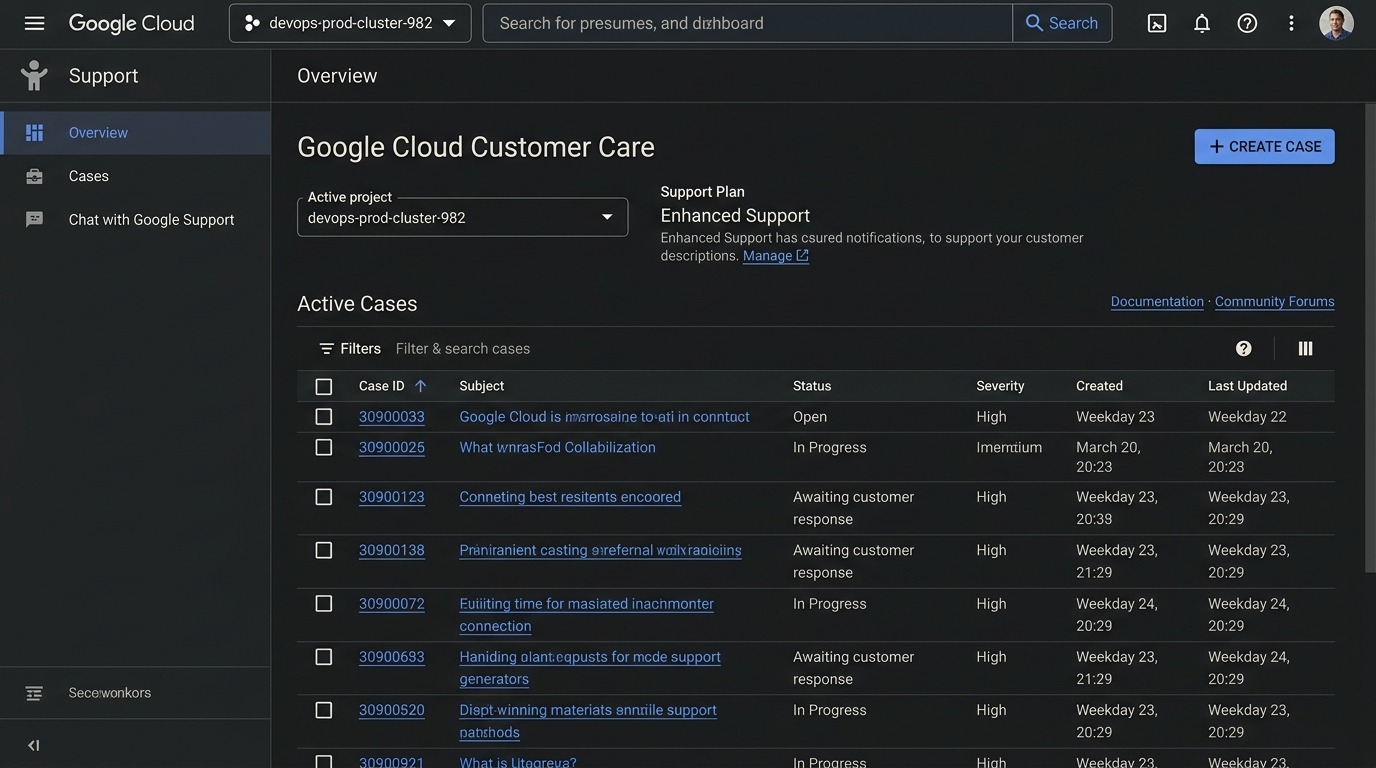
Task: Click the Filter & search cases field
Action: pos(463,348)
